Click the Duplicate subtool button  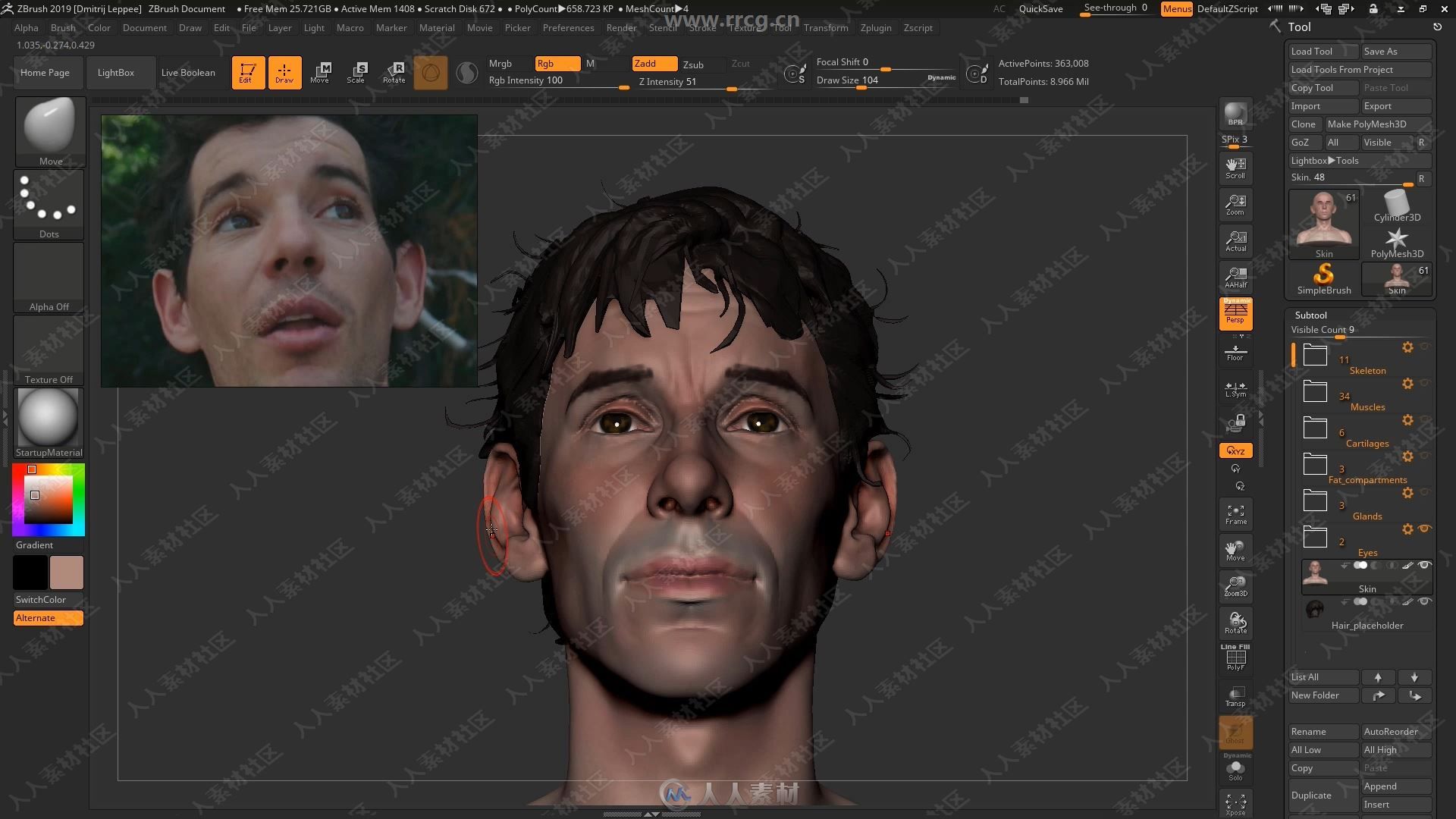[1323, 795]
